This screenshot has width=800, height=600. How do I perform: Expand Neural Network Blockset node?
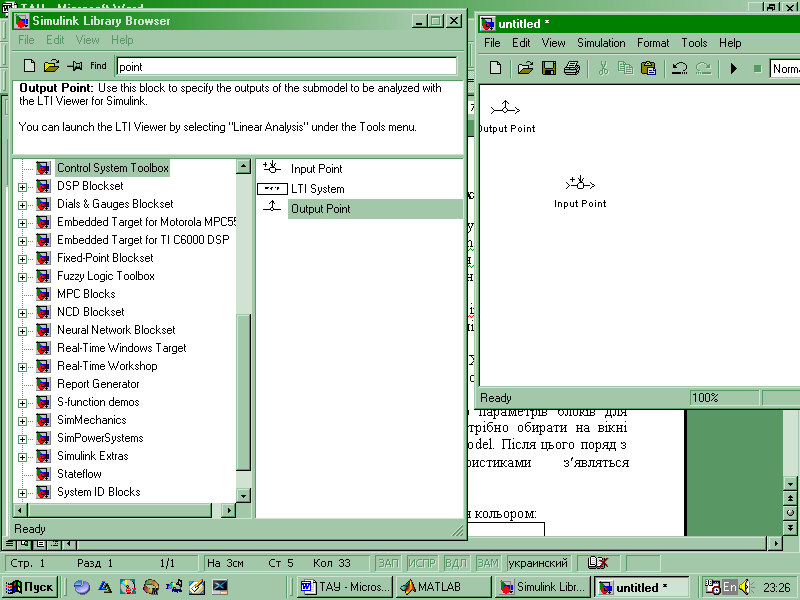pyautogui.click(x=22, y=331)
